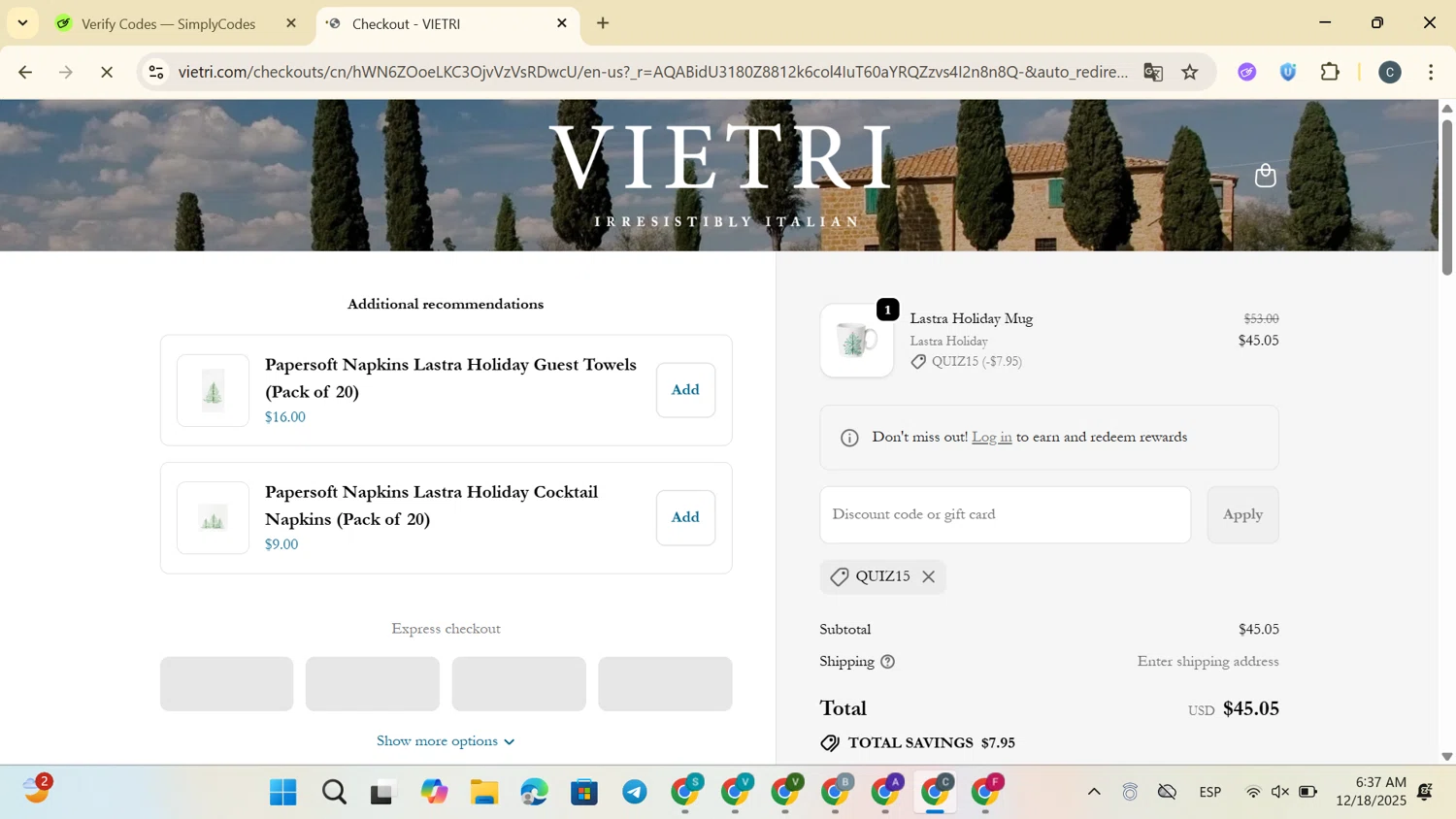Open the volume muted speaker icon
The image size is (1456, 819).
click(1280, 793)
